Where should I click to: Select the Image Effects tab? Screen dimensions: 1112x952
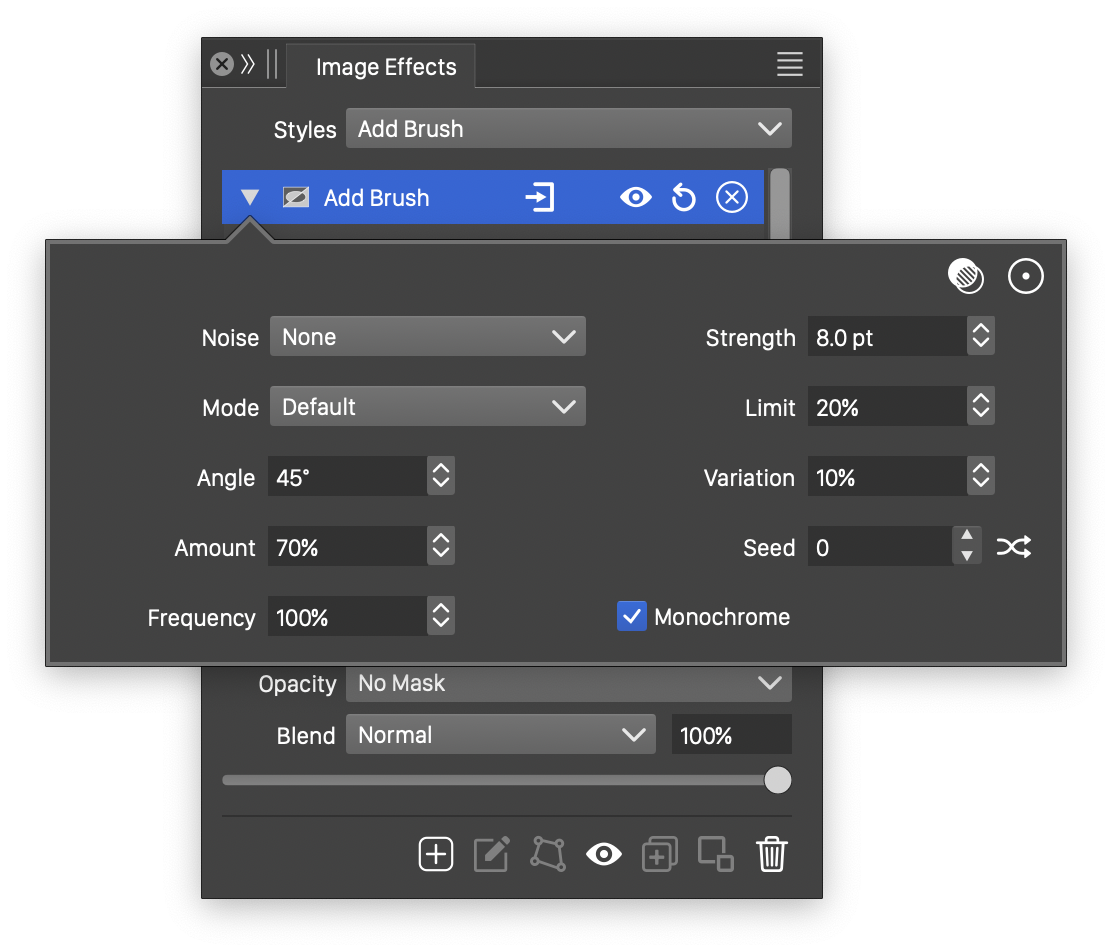385,67
